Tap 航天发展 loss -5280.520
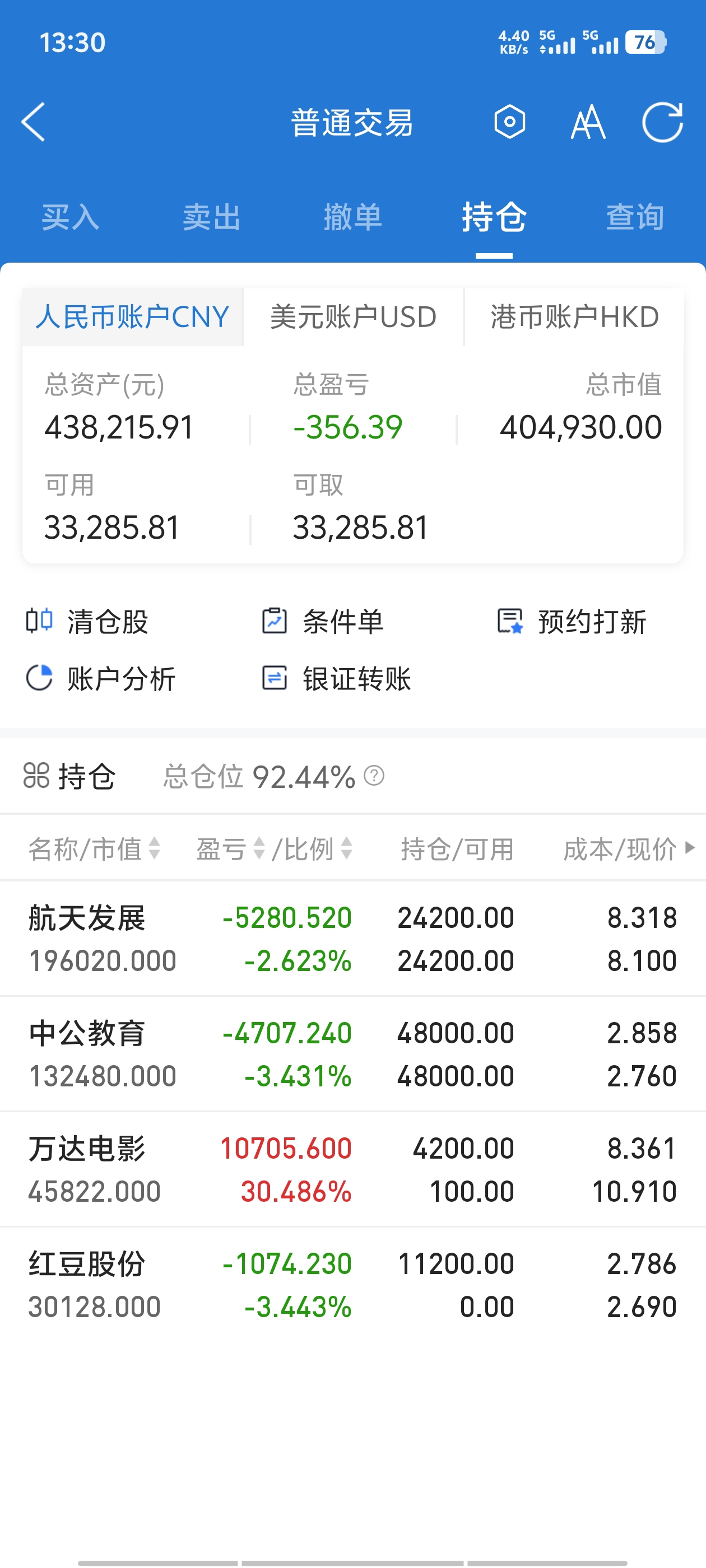Image resolution: width=706 pixels, height=1568 pixels. 287,917
